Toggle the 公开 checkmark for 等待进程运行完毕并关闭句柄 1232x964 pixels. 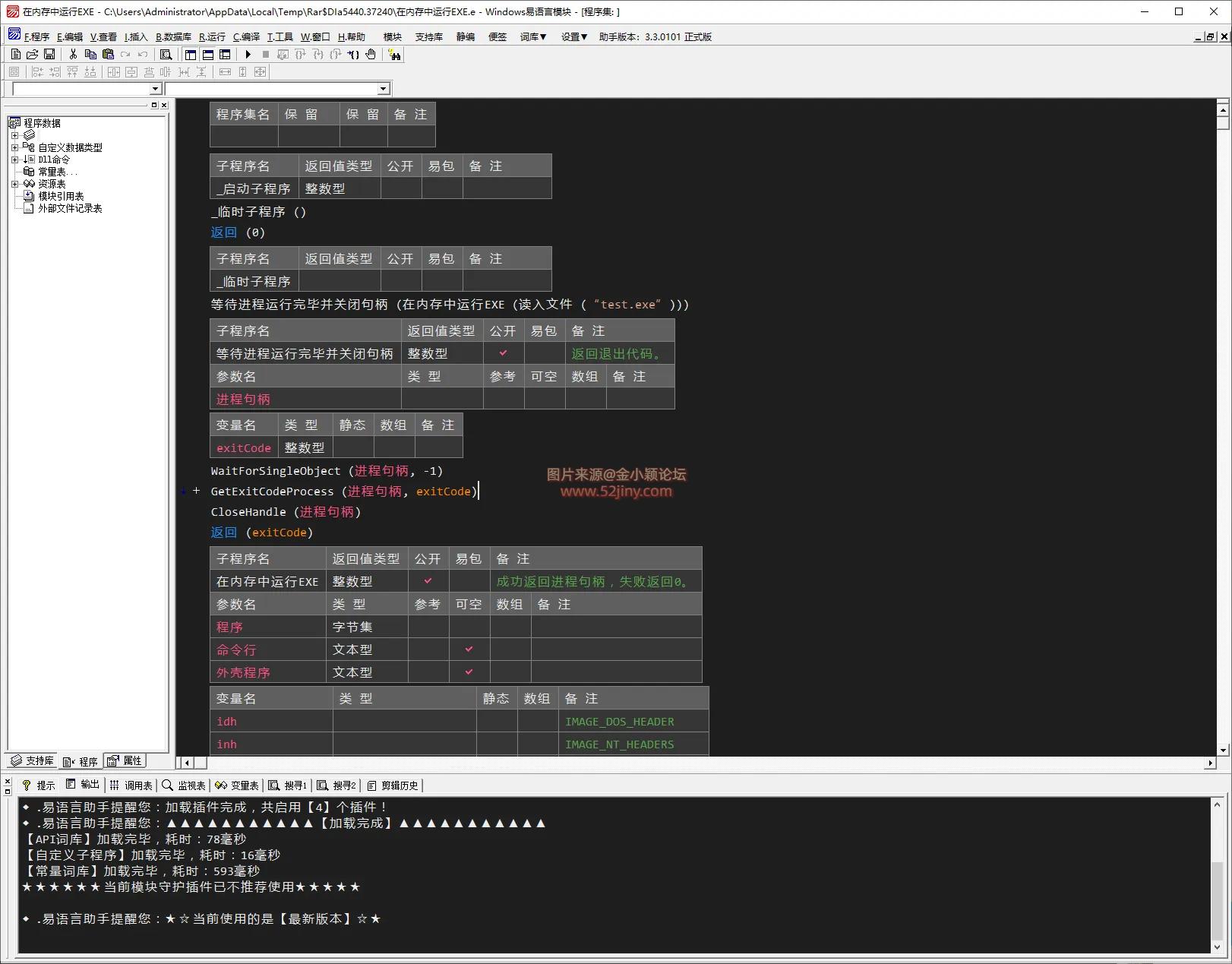click(504, 352)
